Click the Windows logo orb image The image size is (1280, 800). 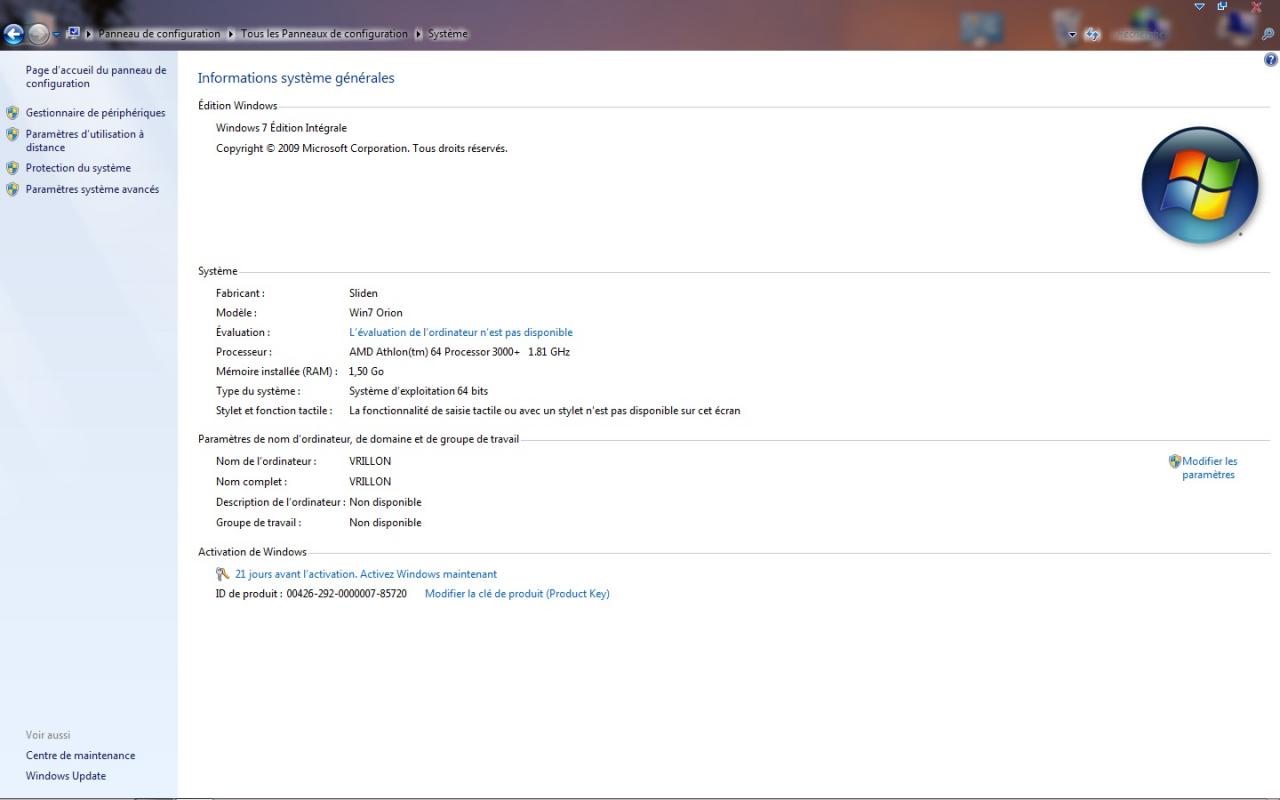click(x=1200, y=185)
